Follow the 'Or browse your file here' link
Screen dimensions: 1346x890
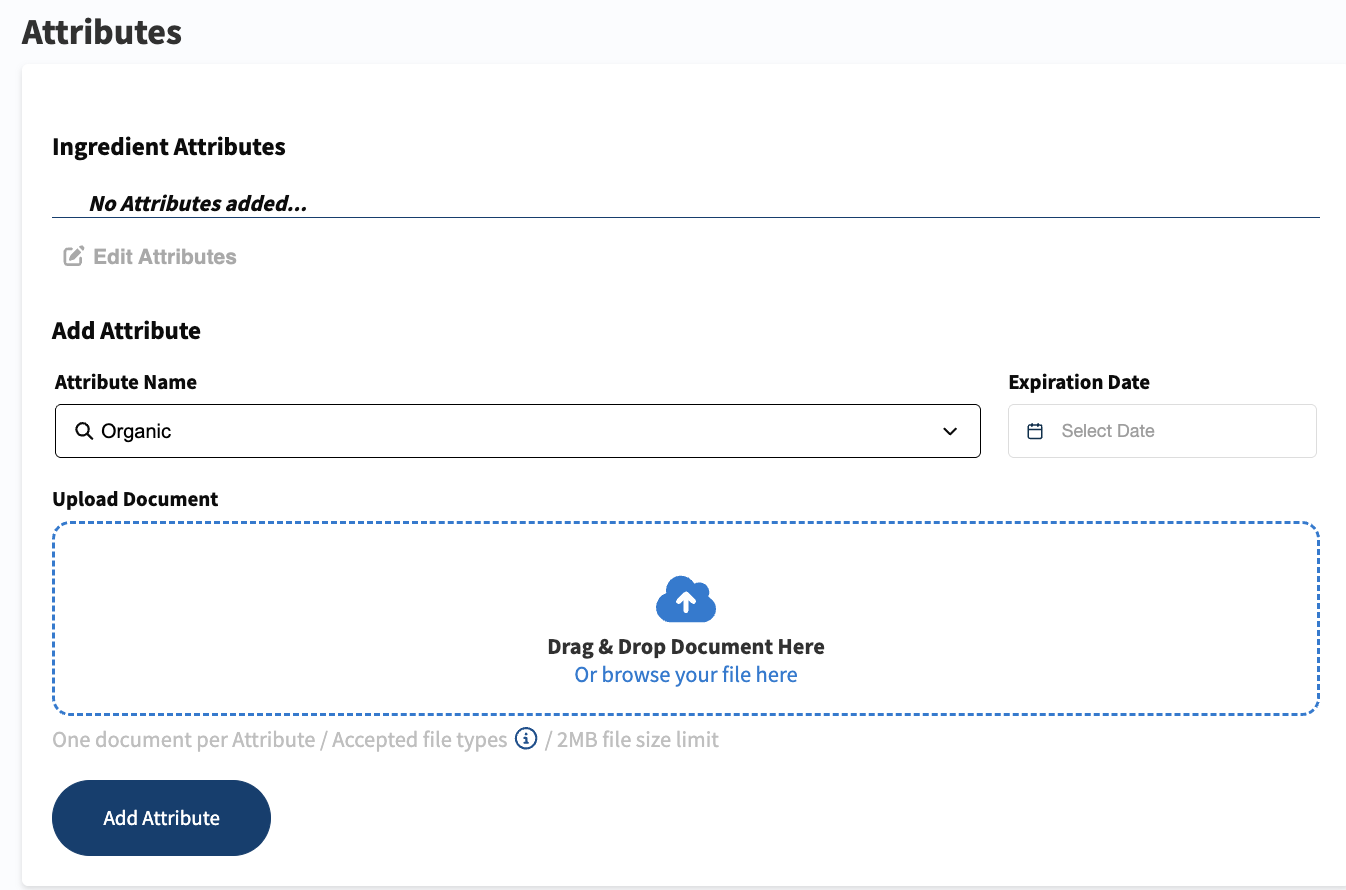tap(686, 675)
